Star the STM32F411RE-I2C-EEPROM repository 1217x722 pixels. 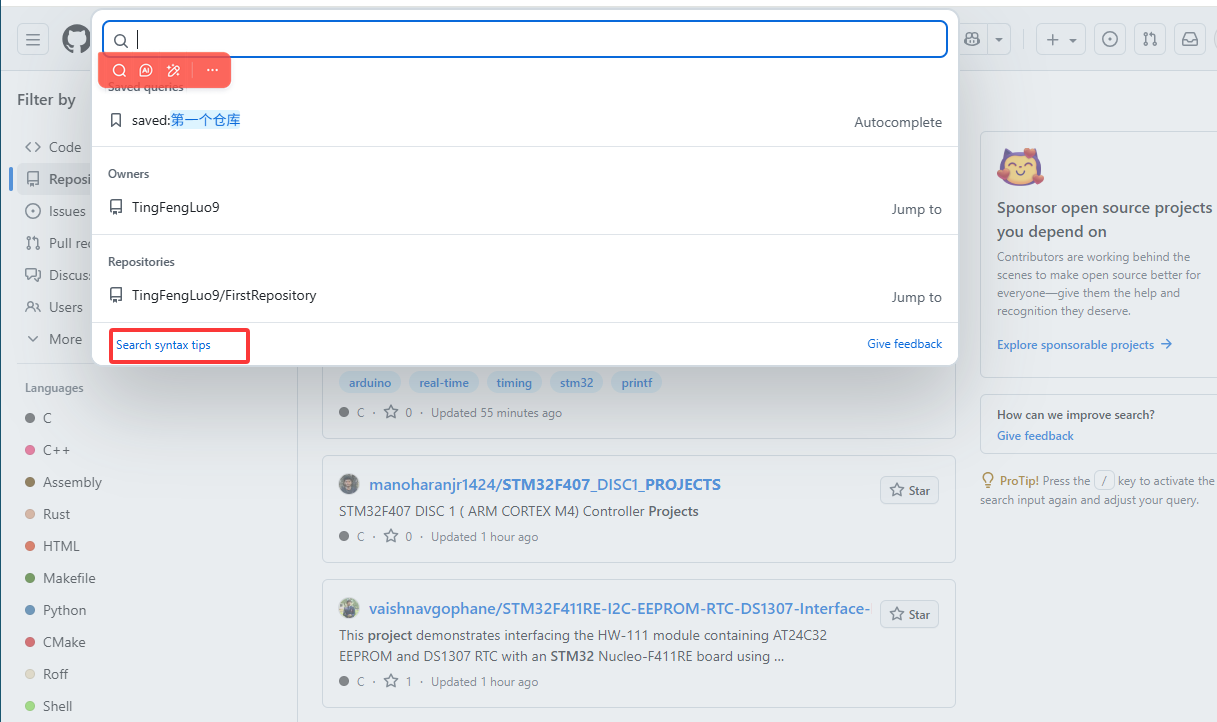909,614
